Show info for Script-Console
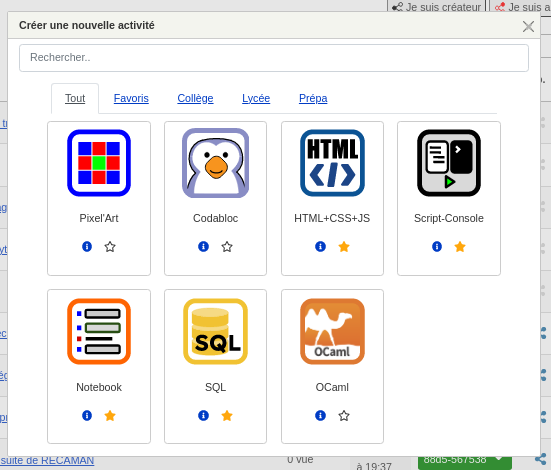This screenshot has height=470, width=551. pos(437,246)
